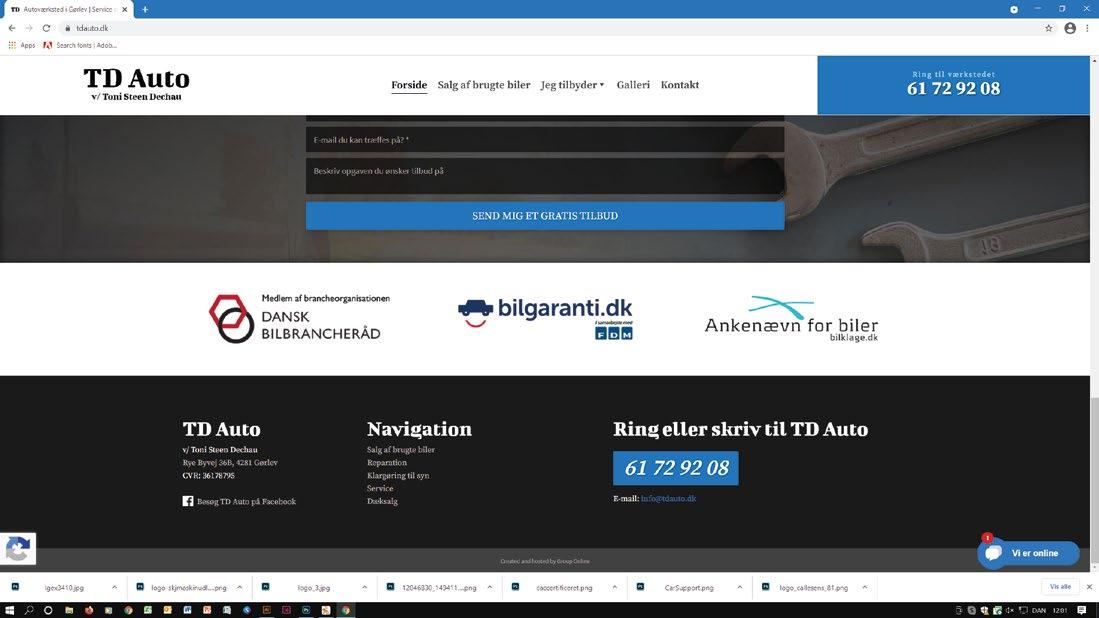Close the Autoværksted i Gørlev tab
The image size is (1099, 618).
[125, 9]
